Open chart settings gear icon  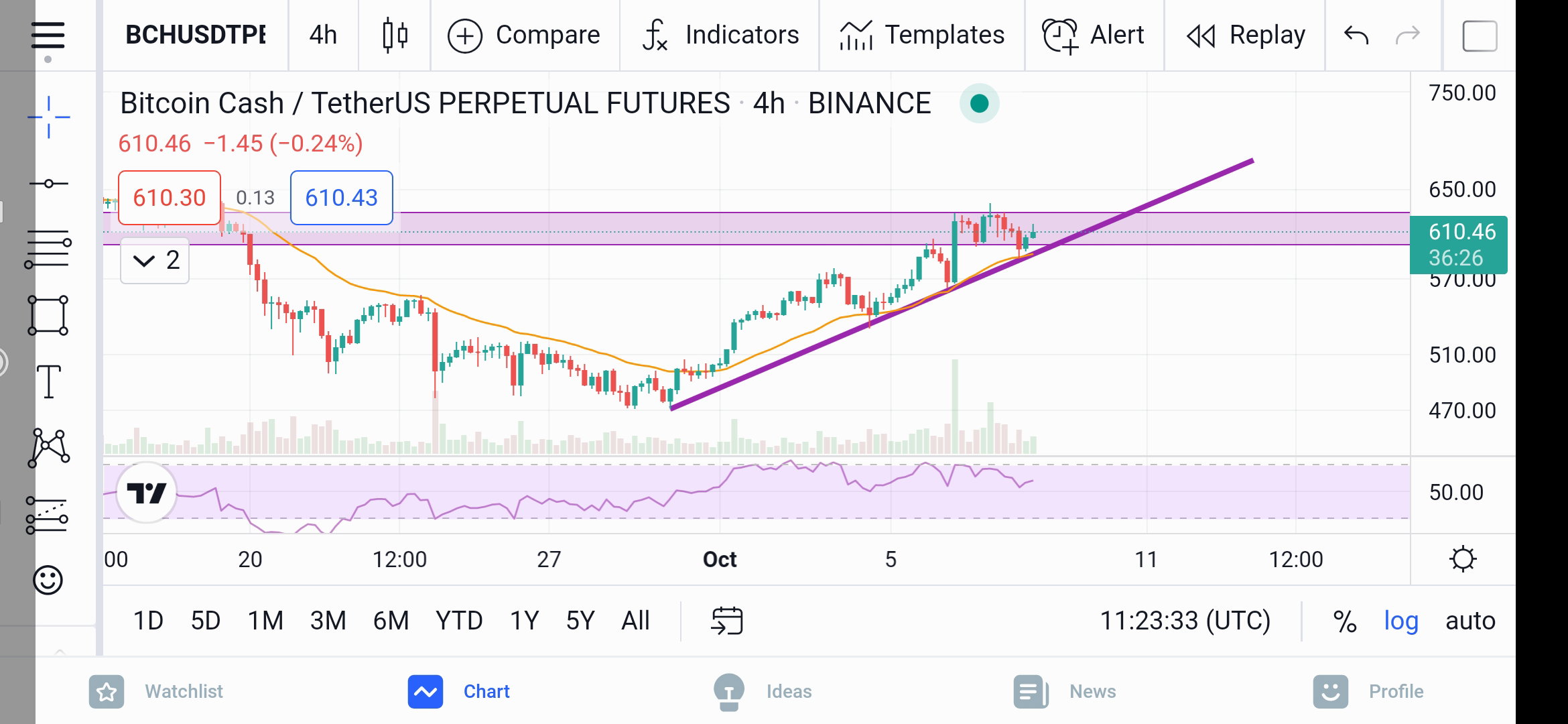[x=1463, y=559]
